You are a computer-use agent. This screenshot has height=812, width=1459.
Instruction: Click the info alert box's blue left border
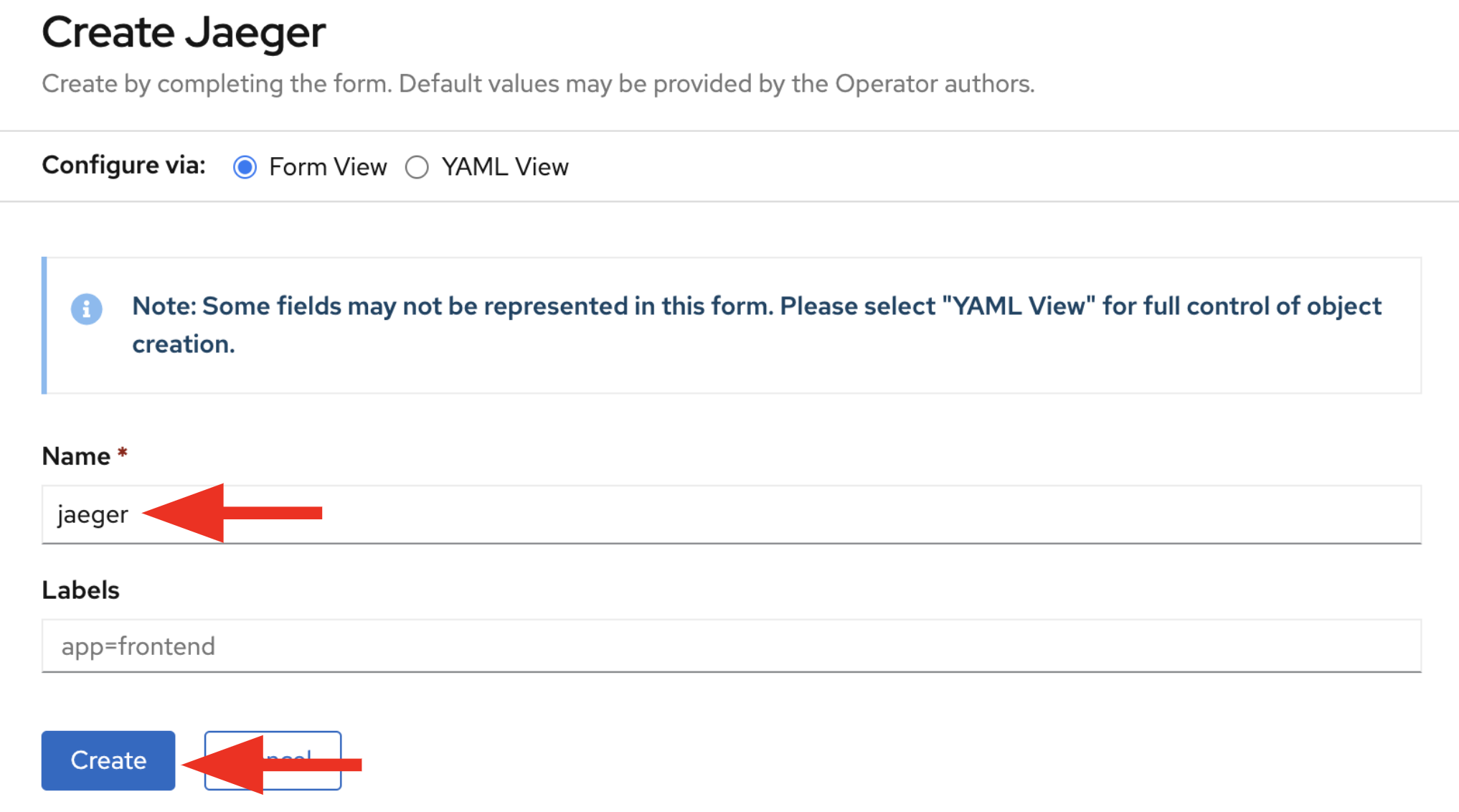pyautogui.click(x=44, y=325)
